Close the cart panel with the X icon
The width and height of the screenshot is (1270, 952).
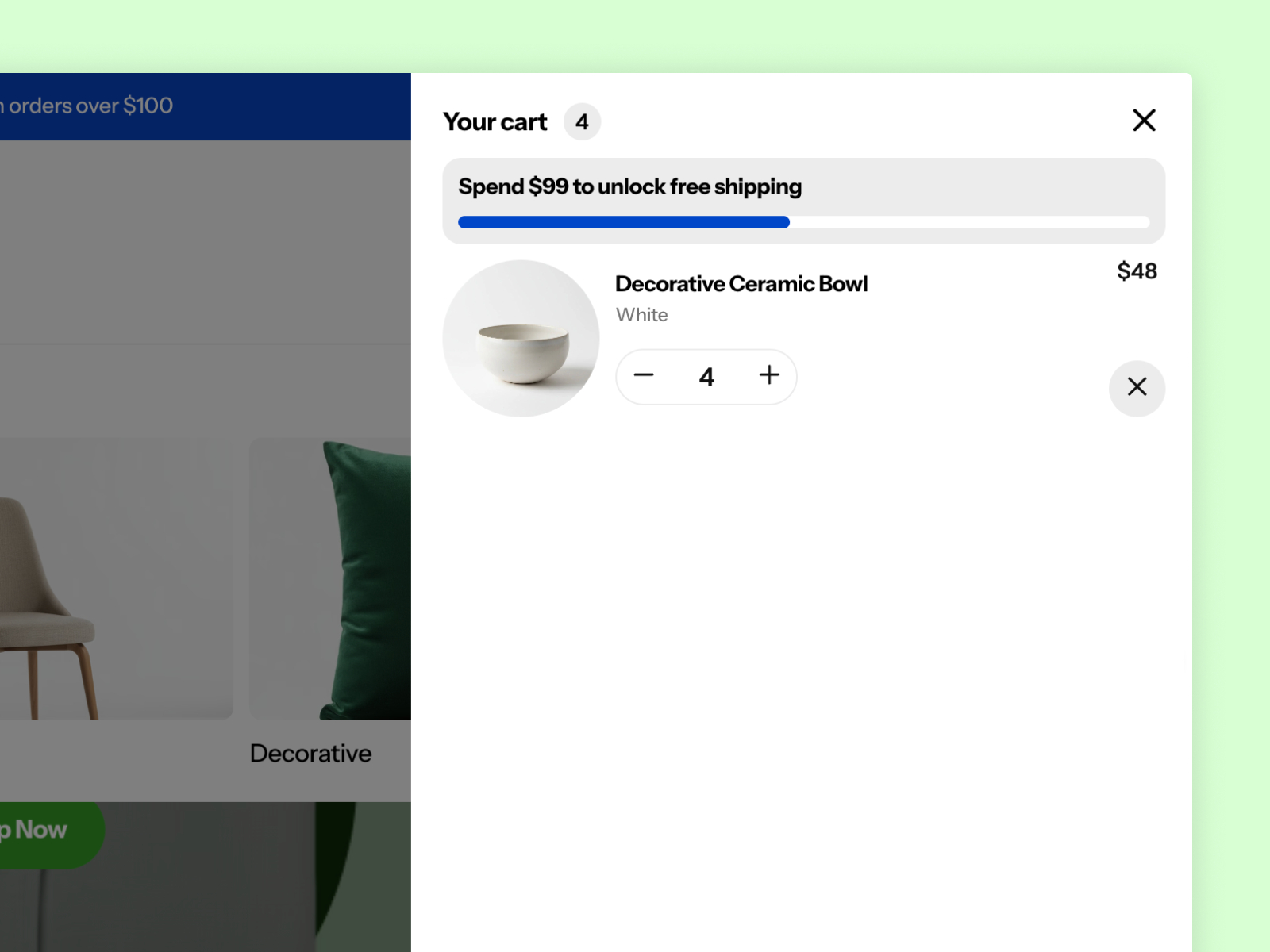(1144, 121)
